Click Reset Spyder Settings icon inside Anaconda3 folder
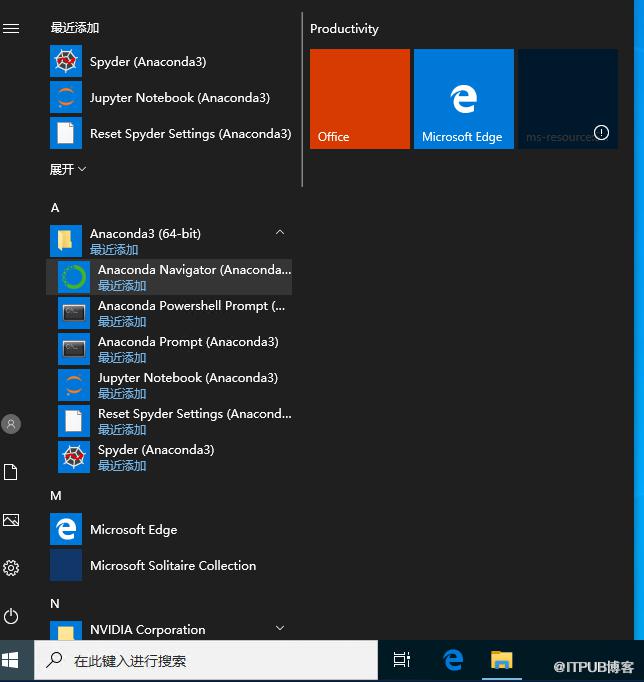Image resolution: width=644 pixels, height=682 pixels. click(74, 421)
